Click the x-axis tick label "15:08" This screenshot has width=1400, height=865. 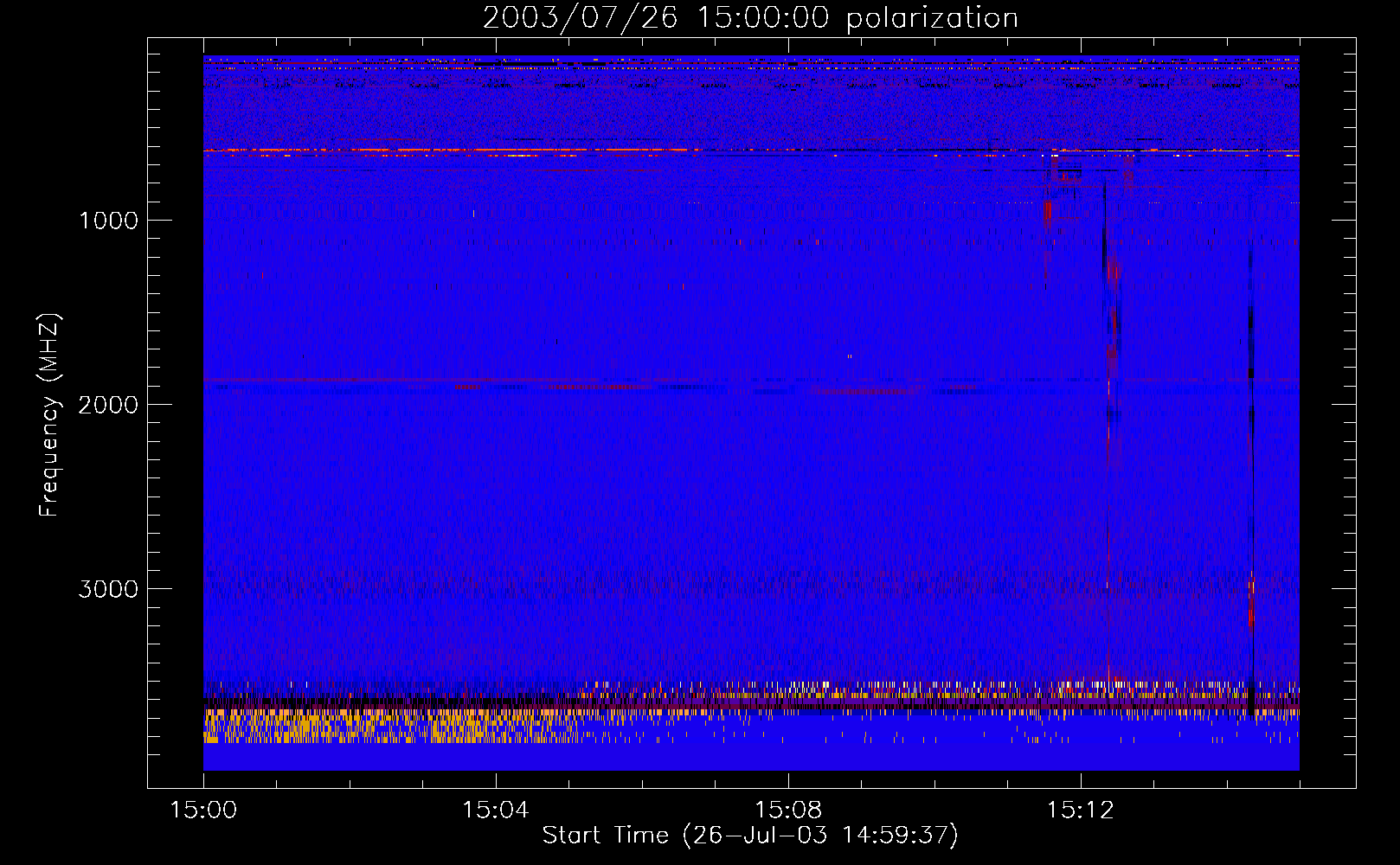(x=787, y=811)
